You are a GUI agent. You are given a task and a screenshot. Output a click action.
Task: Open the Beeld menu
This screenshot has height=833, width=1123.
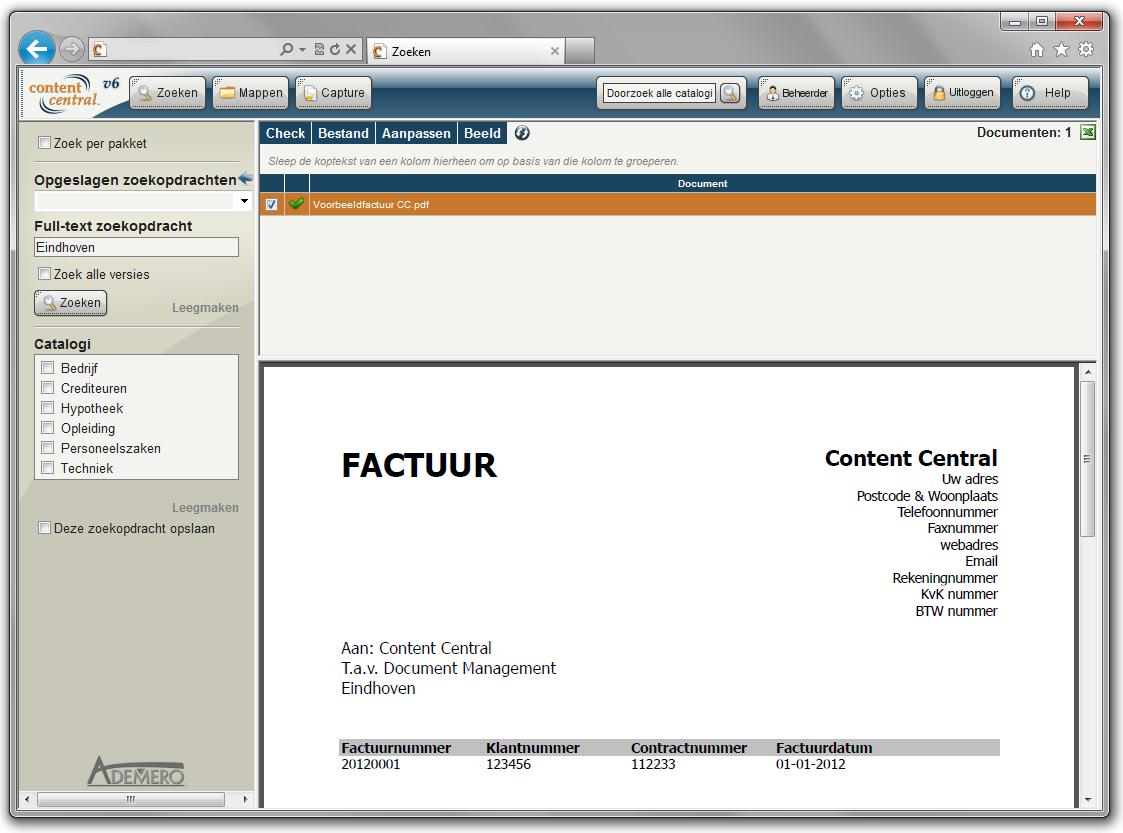(482, 133)
